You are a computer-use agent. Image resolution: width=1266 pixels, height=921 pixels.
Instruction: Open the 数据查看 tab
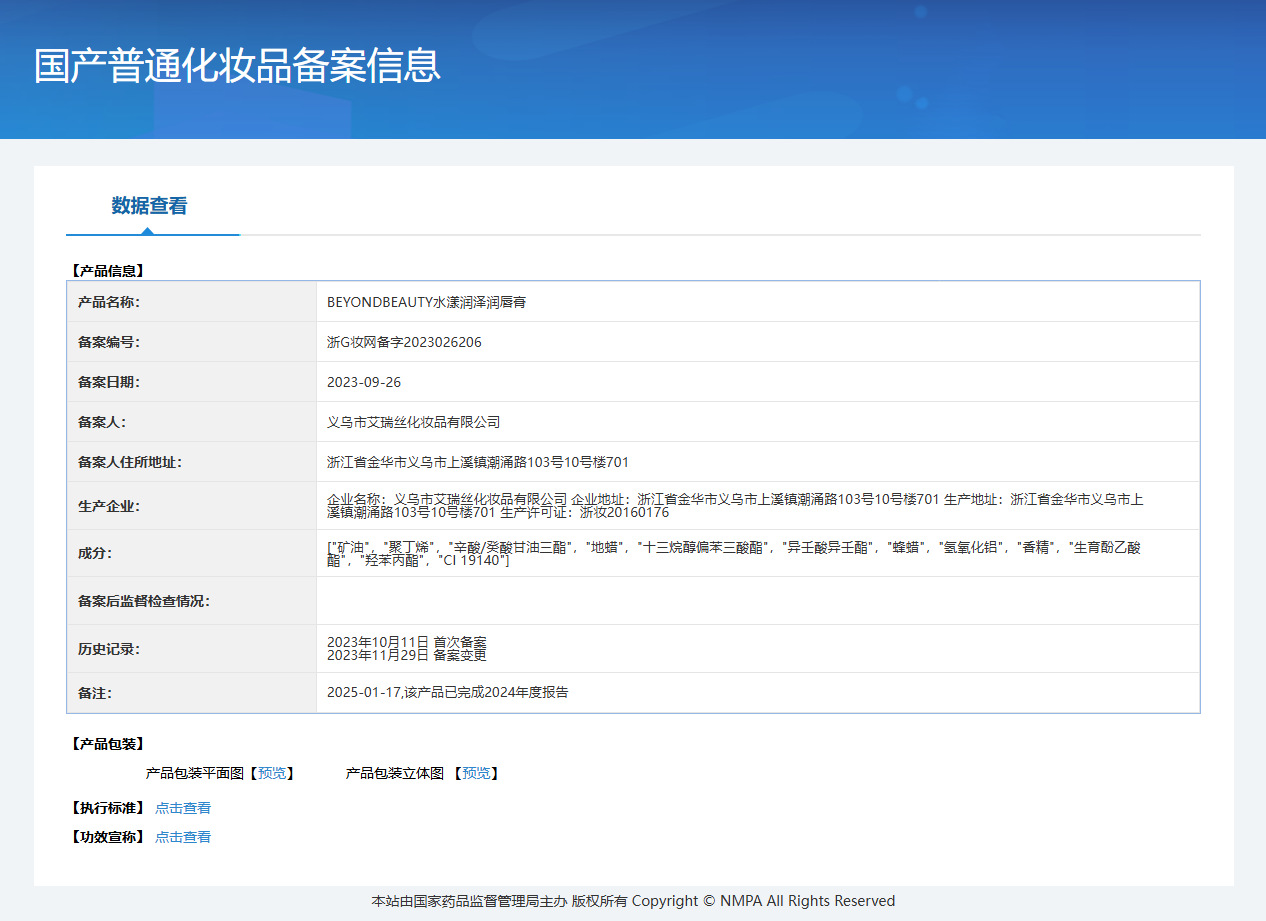150,206
